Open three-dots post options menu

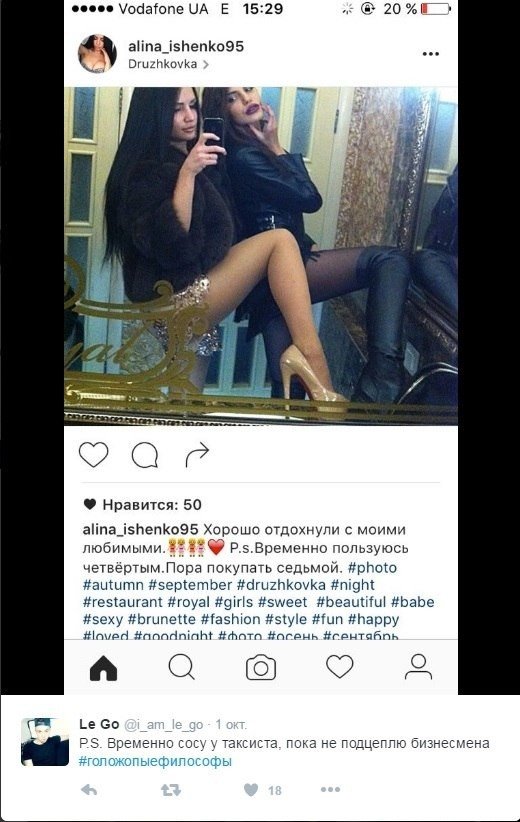(x=430, y=54)
